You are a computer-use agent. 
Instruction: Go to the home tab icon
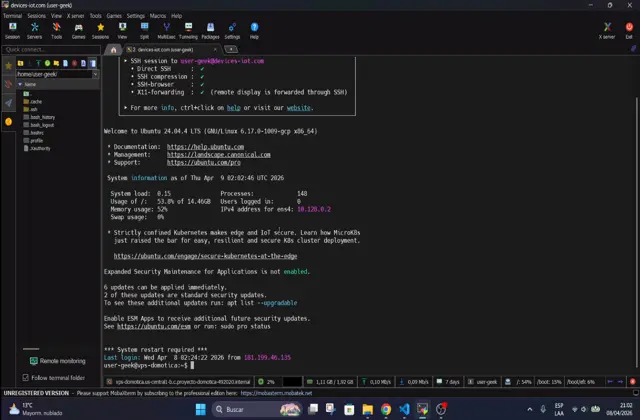pyautogui.click(x=113, y=49)
